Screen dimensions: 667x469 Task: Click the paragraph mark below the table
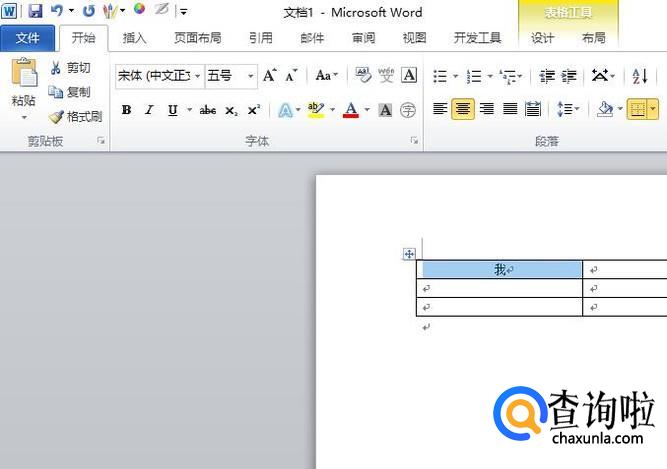pos(426,327)
